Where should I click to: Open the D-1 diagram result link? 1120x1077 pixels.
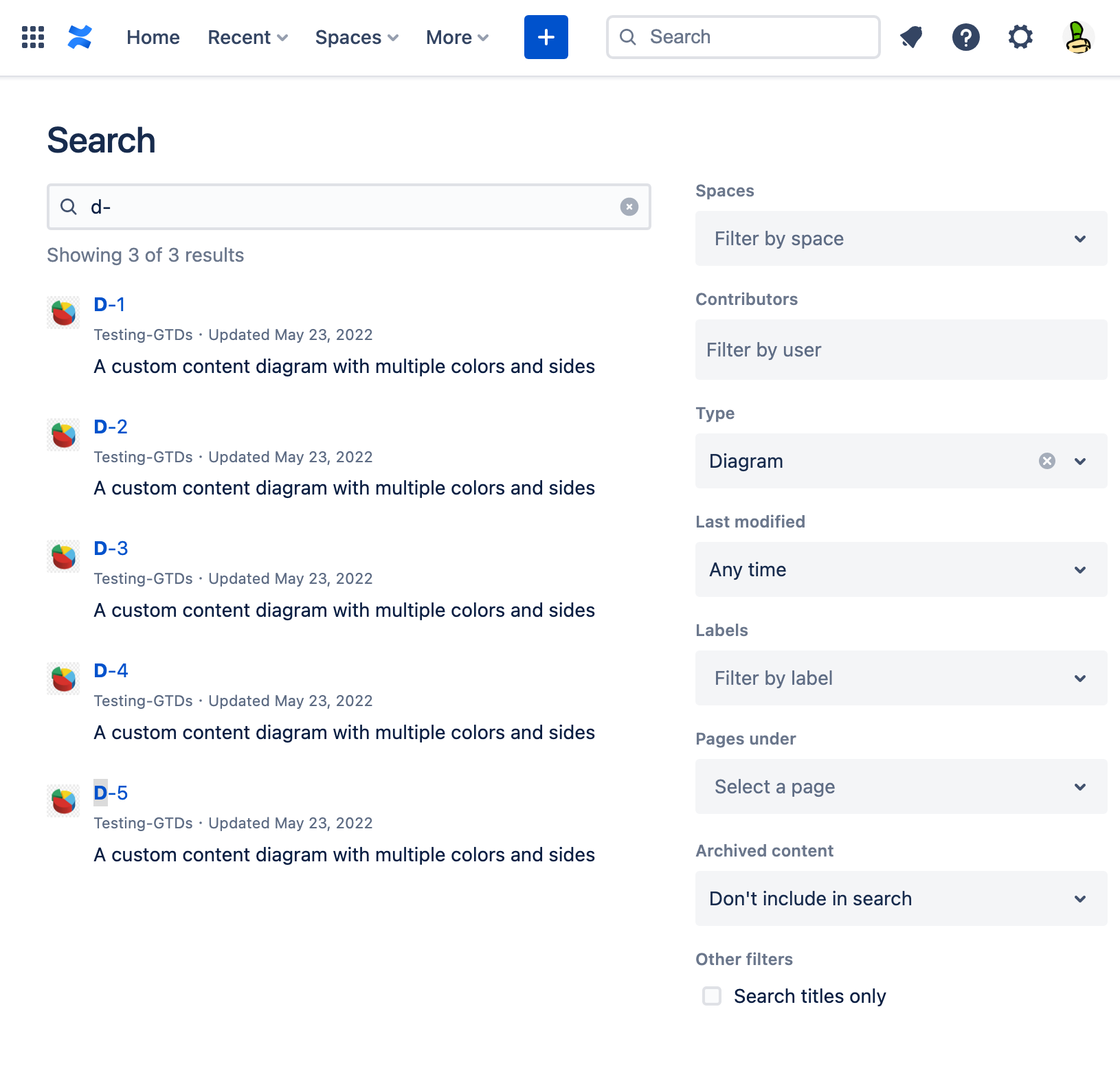point(109,304)
